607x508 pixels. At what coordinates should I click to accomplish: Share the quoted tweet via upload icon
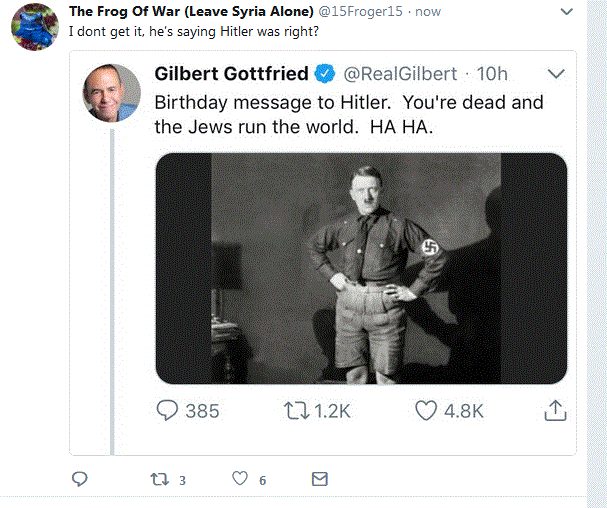point(555,411)
